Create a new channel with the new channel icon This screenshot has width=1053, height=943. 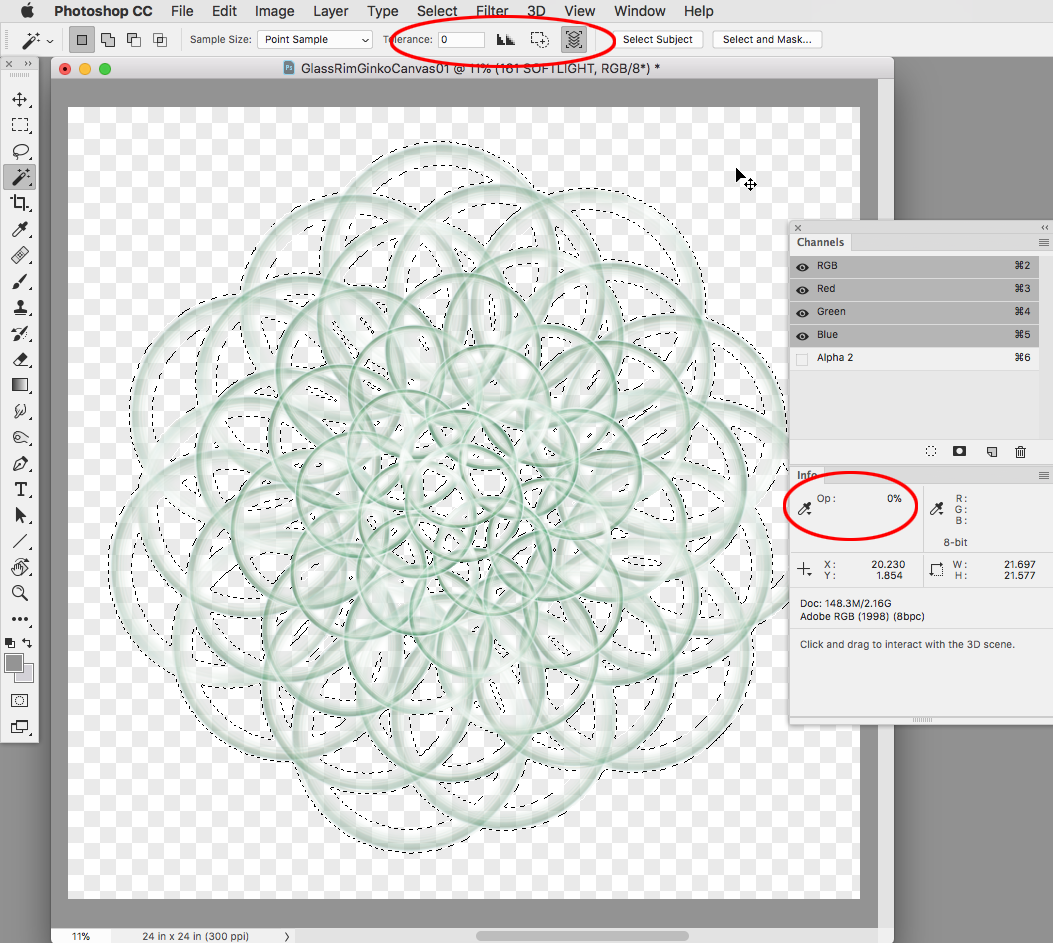(x=991, y=451)
